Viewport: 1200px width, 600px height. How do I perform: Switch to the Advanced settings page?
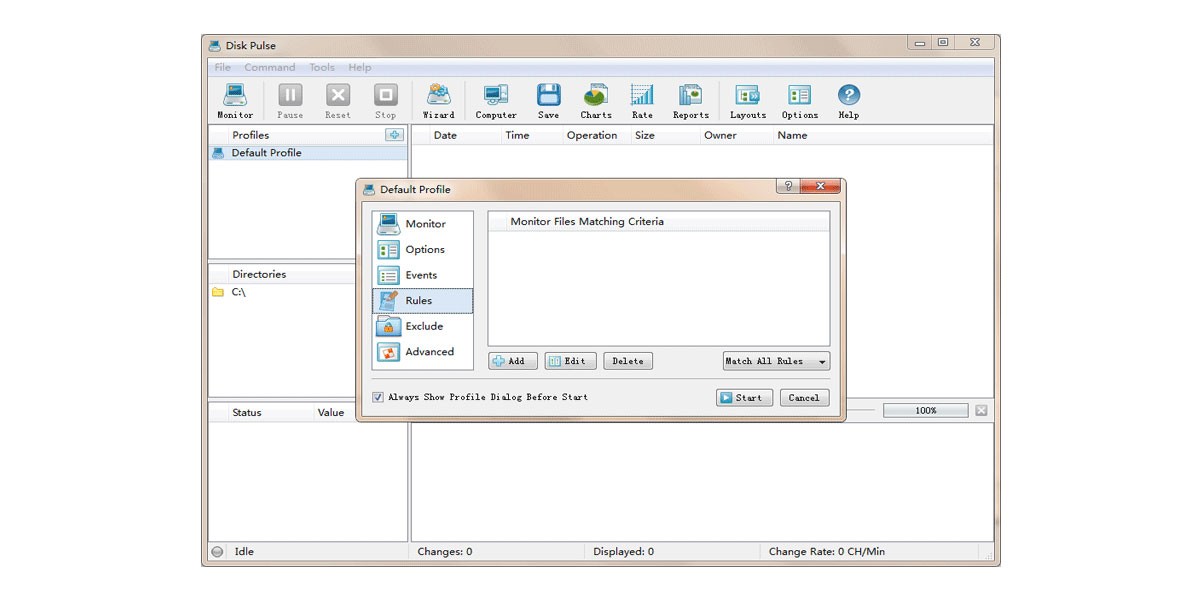tap(423, 352)
